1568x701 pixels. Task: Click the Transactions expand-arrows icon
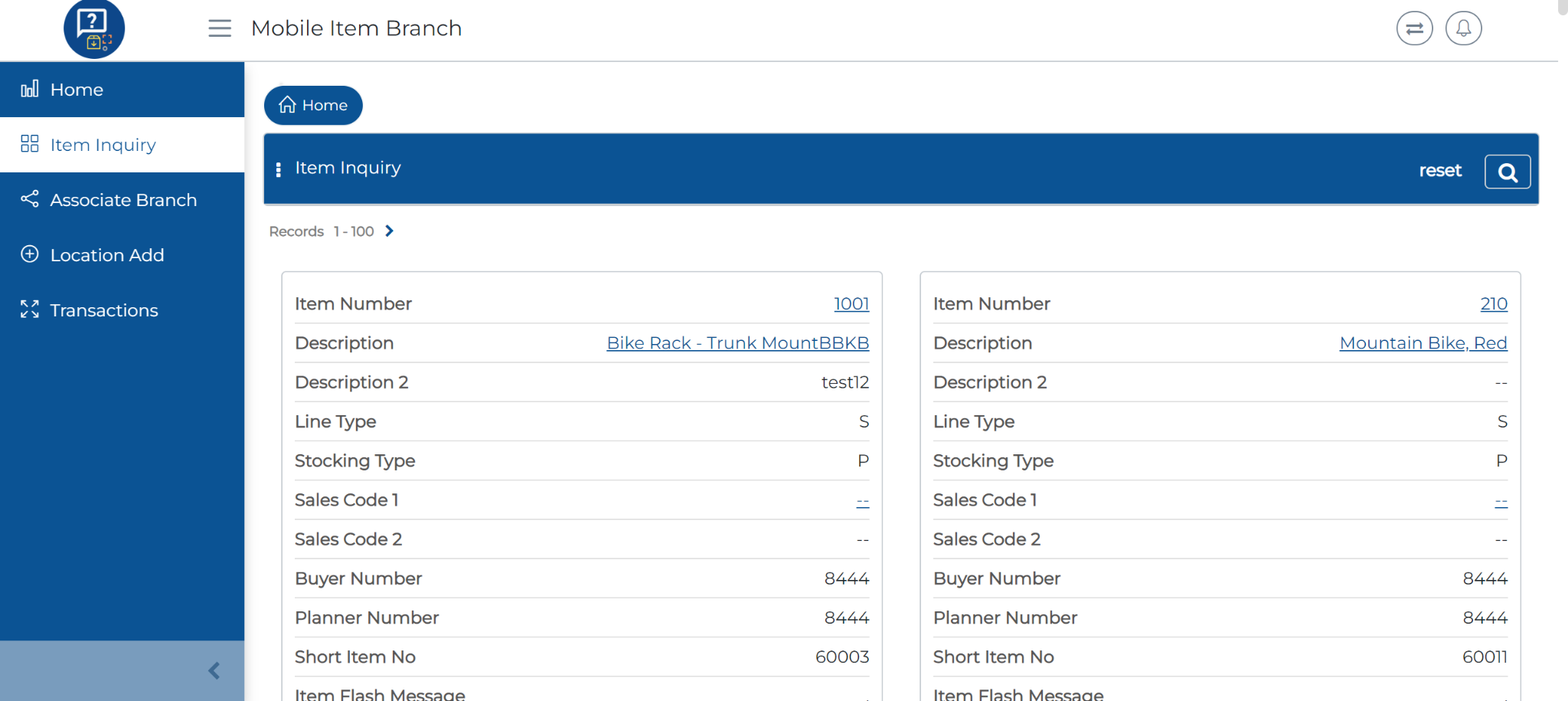(30, 310)
